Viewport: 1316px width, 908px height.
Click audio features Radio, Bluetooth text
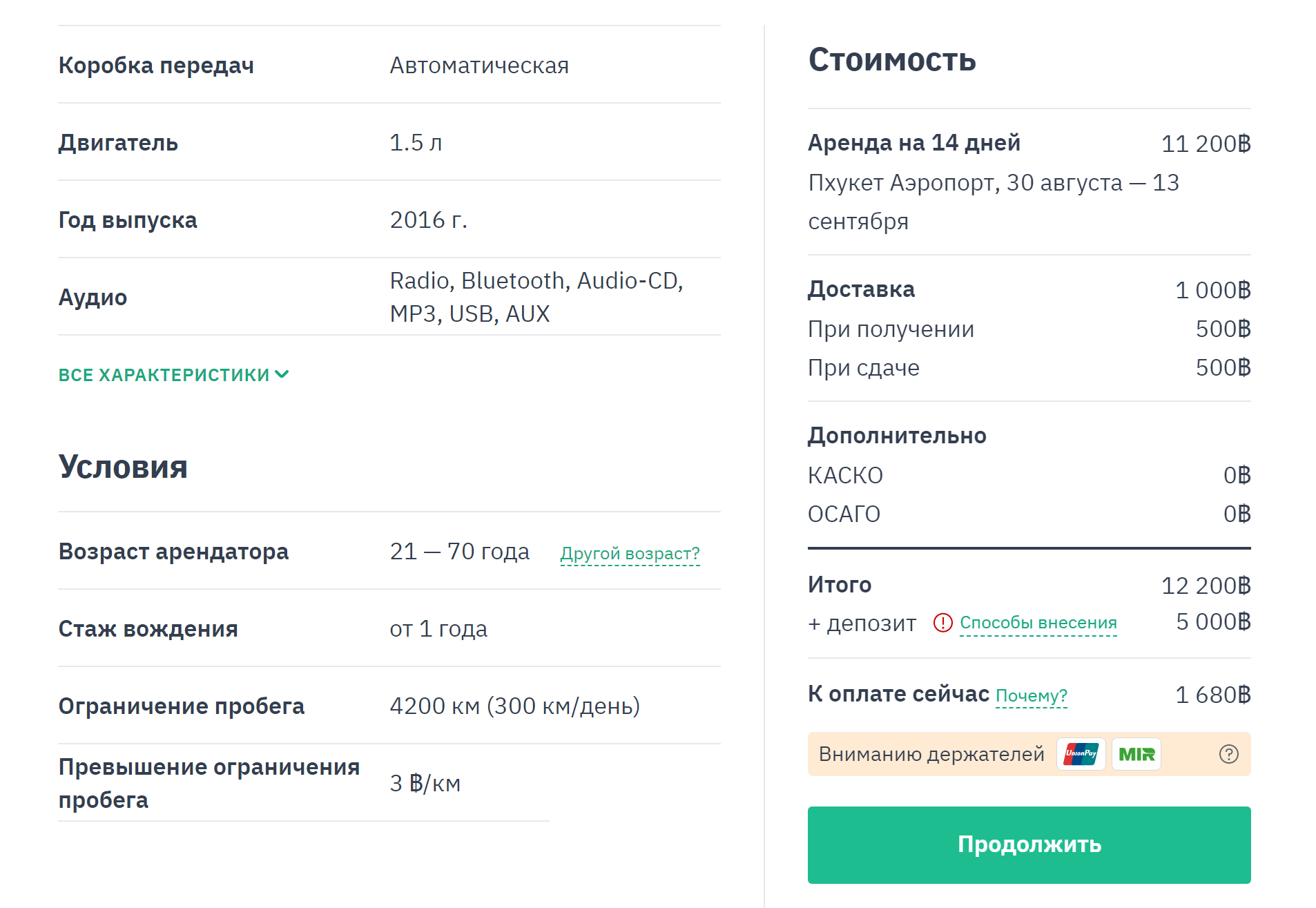[536, 298]
